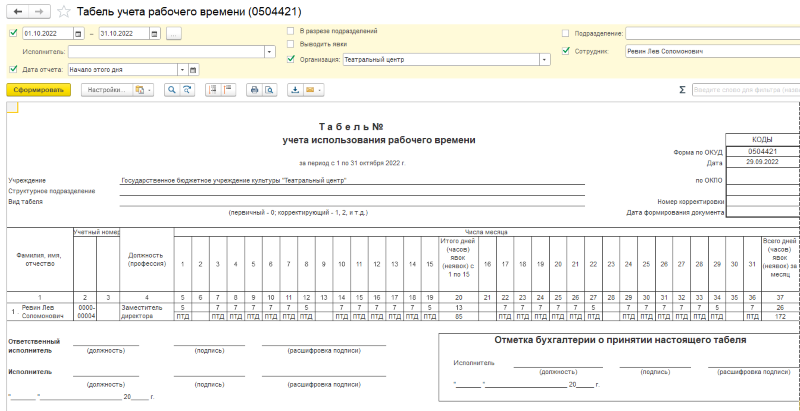This screenshot has height=411, width=800.
Task: Click the end date field 31.10.2022
Action: click(x=124, y=34)
